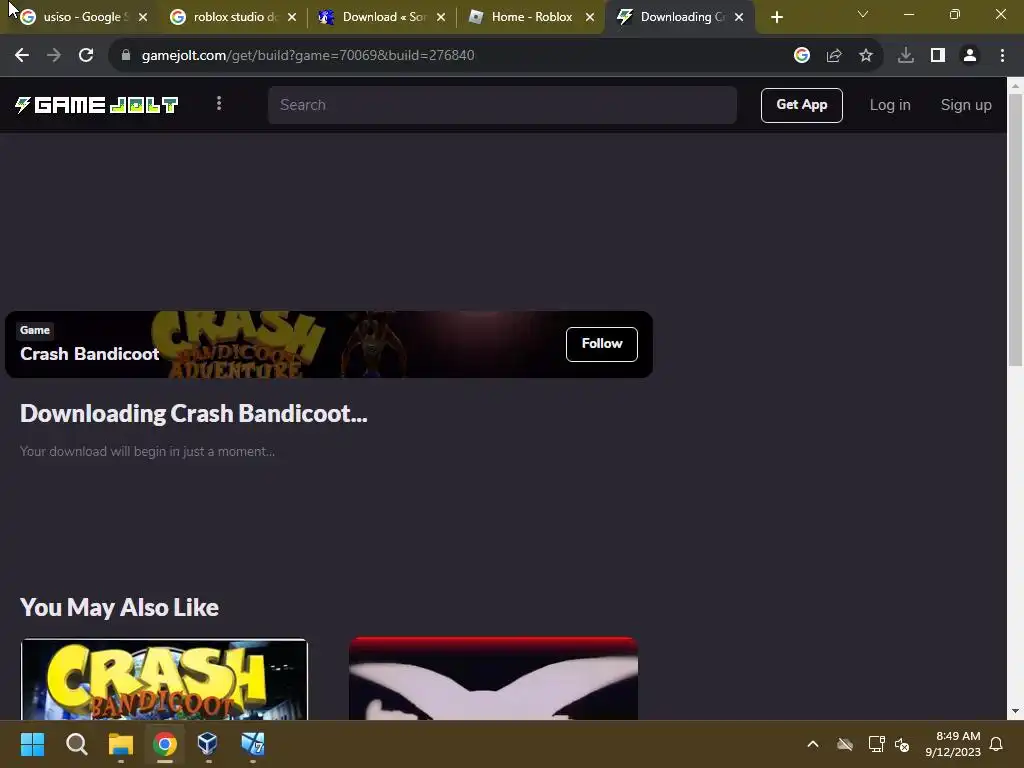Open Game Jolt more options menu
Viewport: 1024px width, 768px height.
click(x=219, y=103)
